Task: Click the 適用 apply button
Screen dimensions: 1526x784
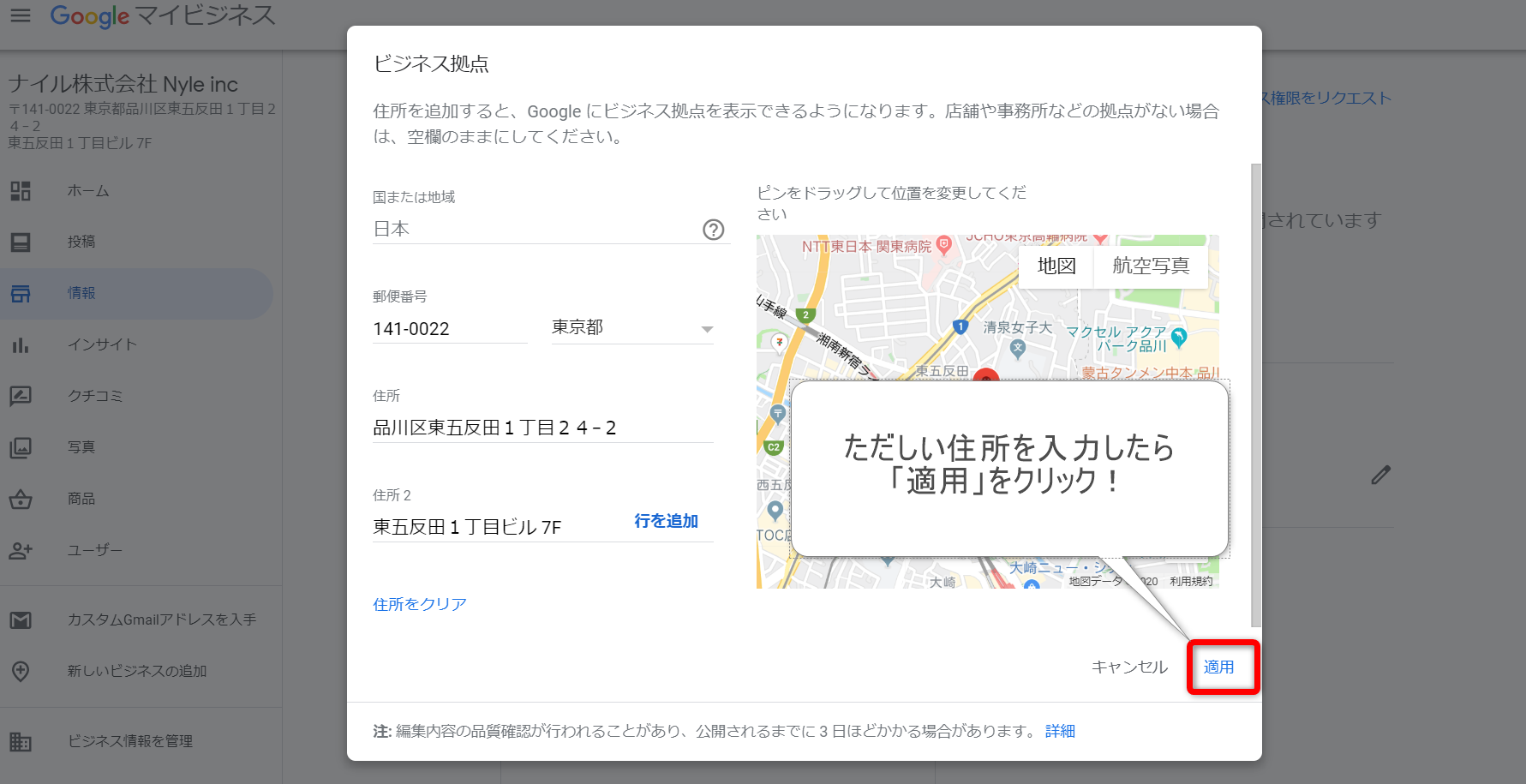Action: pyautogui.click(x=1219, y=667)
